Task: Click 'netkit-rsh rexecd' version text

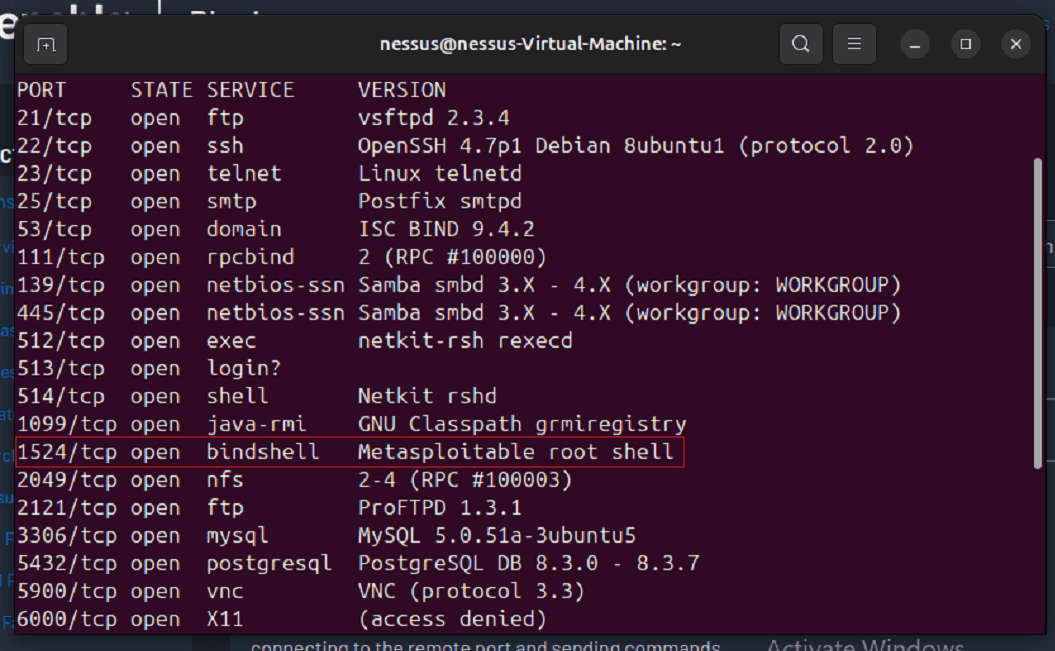Action: point(465,341)
